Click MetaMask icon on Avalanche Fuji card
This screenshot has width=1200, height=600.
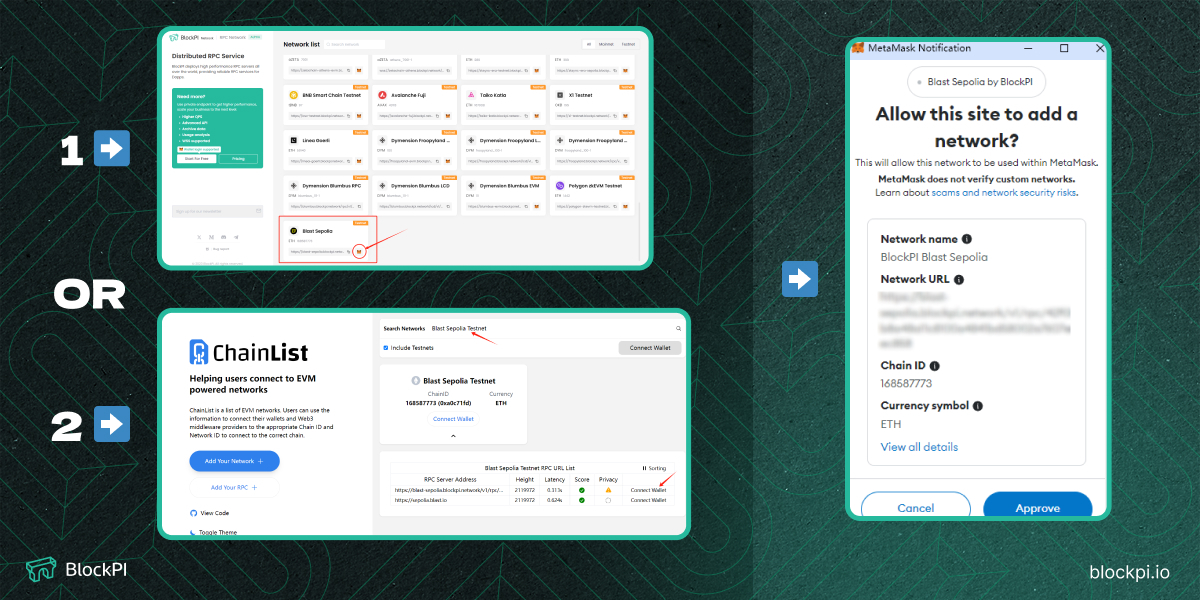click(x=447, y=116)
